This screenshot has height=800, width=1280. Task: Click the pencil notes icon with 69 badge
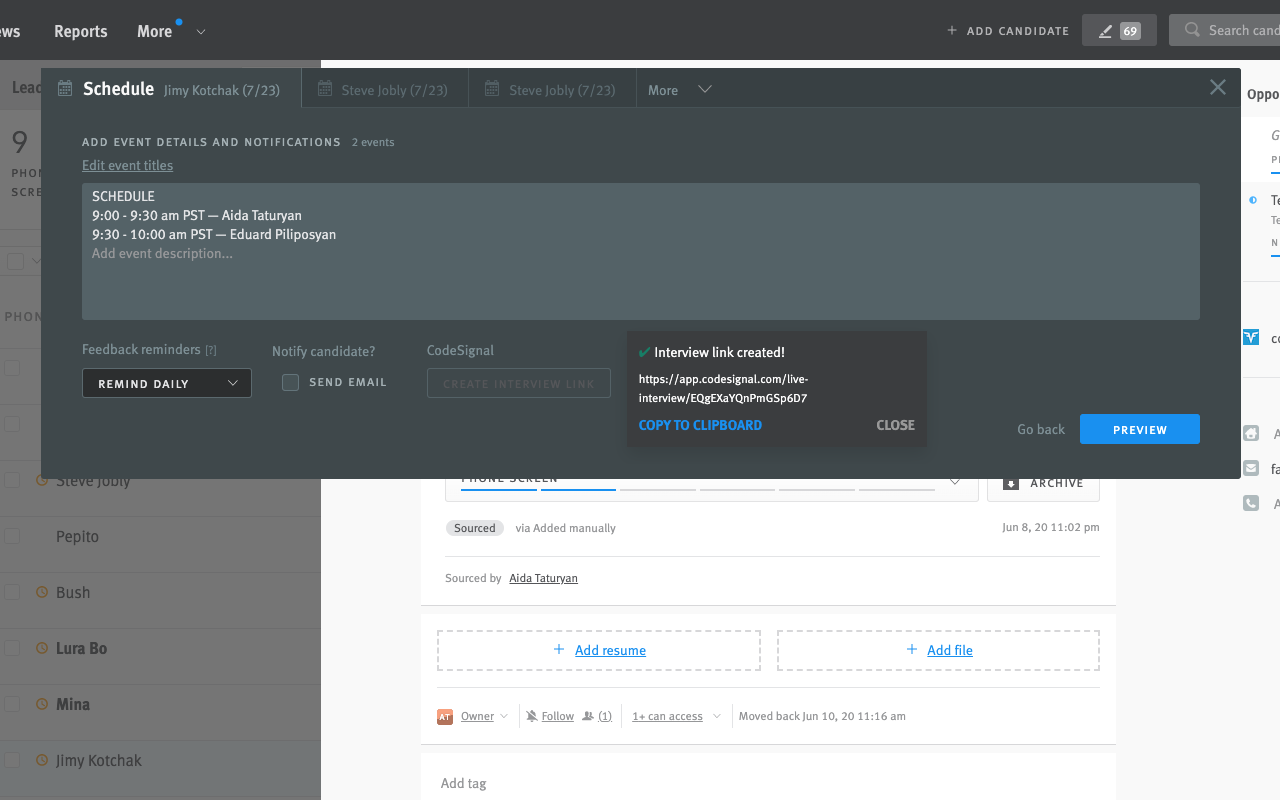pyautogui.click(x=1118, y=30)
